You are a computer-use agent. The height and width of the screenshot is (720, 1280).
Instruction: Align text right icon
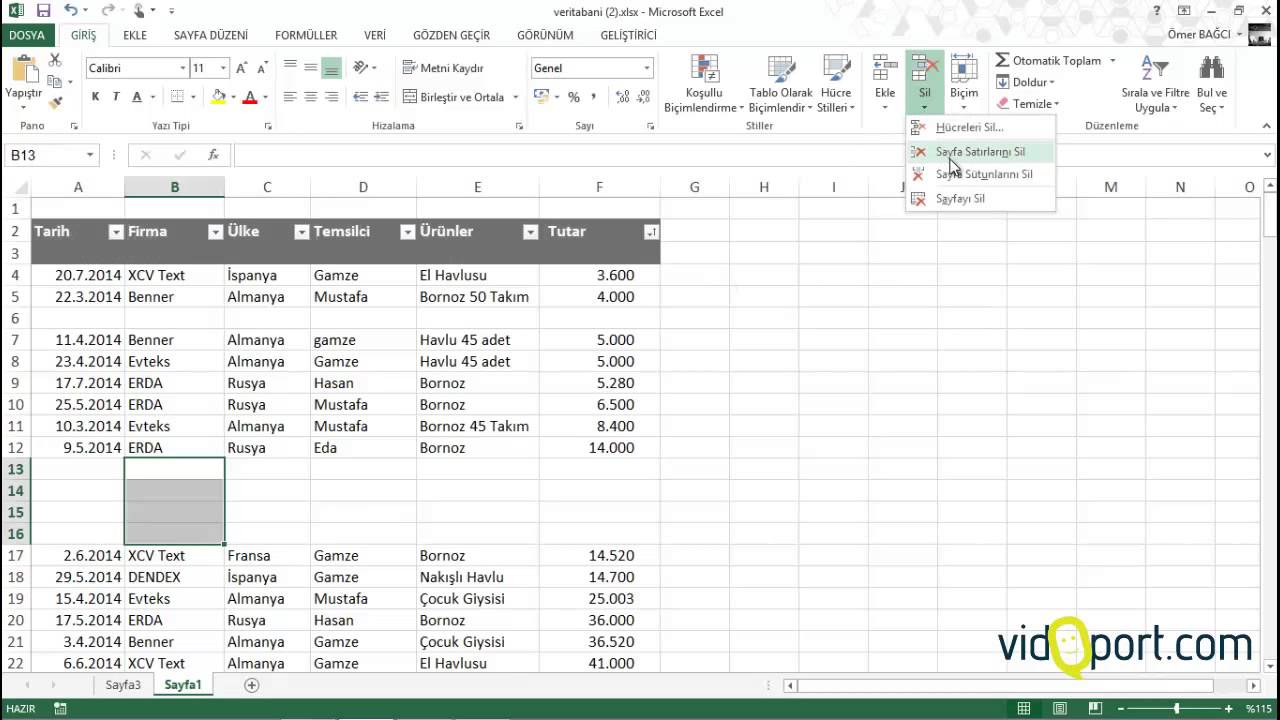pos(332,97)
